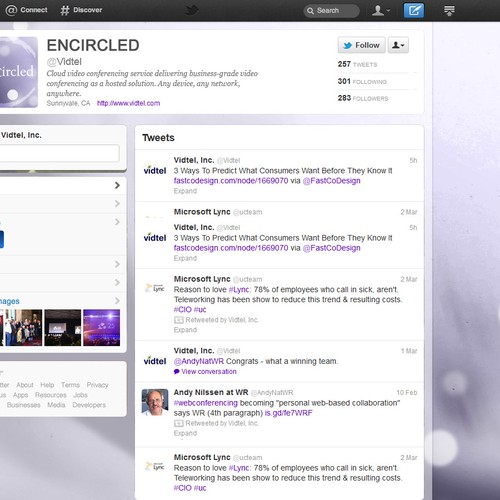Open the purple-lit event image thumbnail
Screen dimensions: 500x500
(102, 327)
